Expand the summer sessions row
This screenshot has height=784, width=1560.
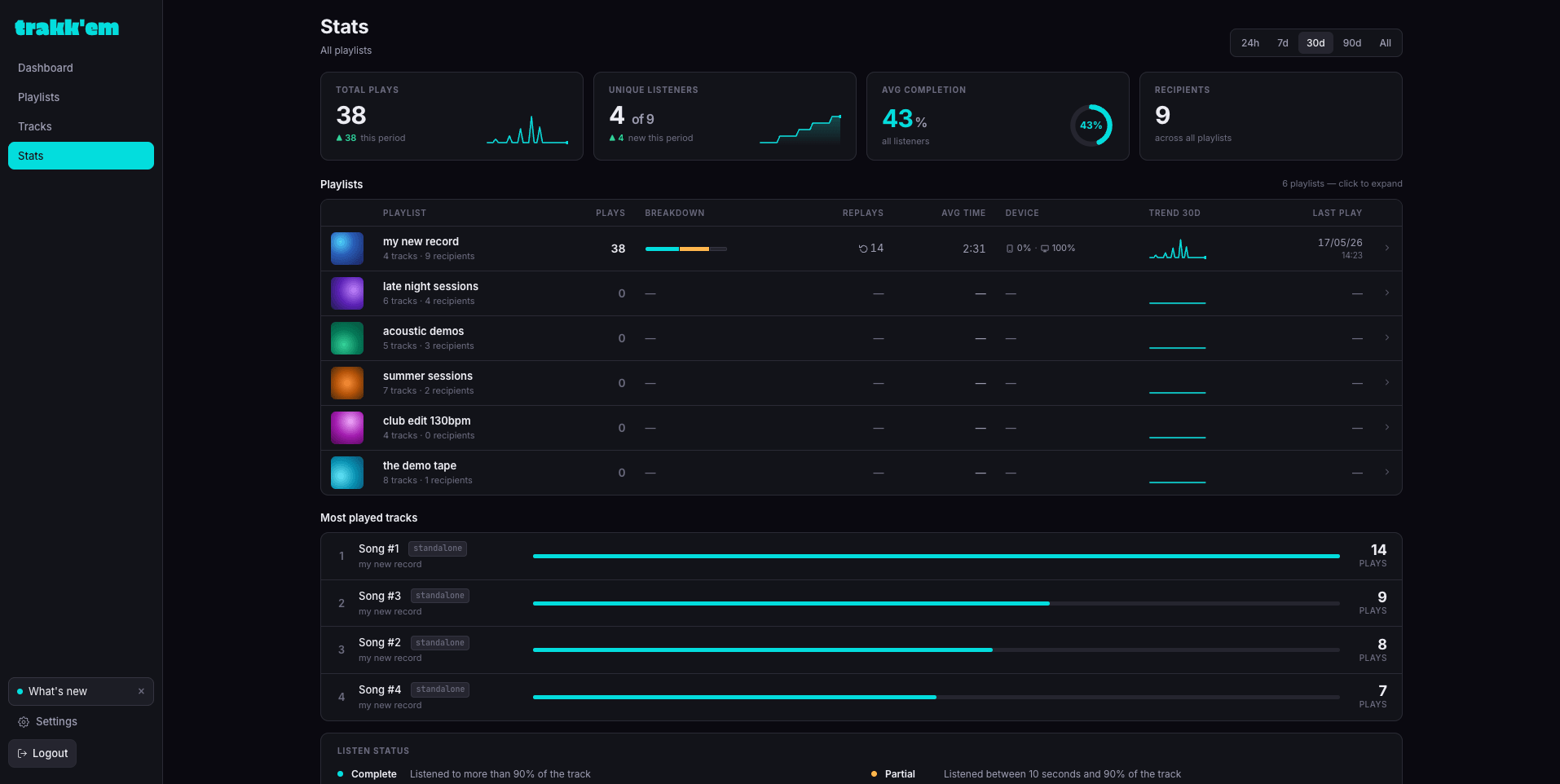(x=862, y=383)
